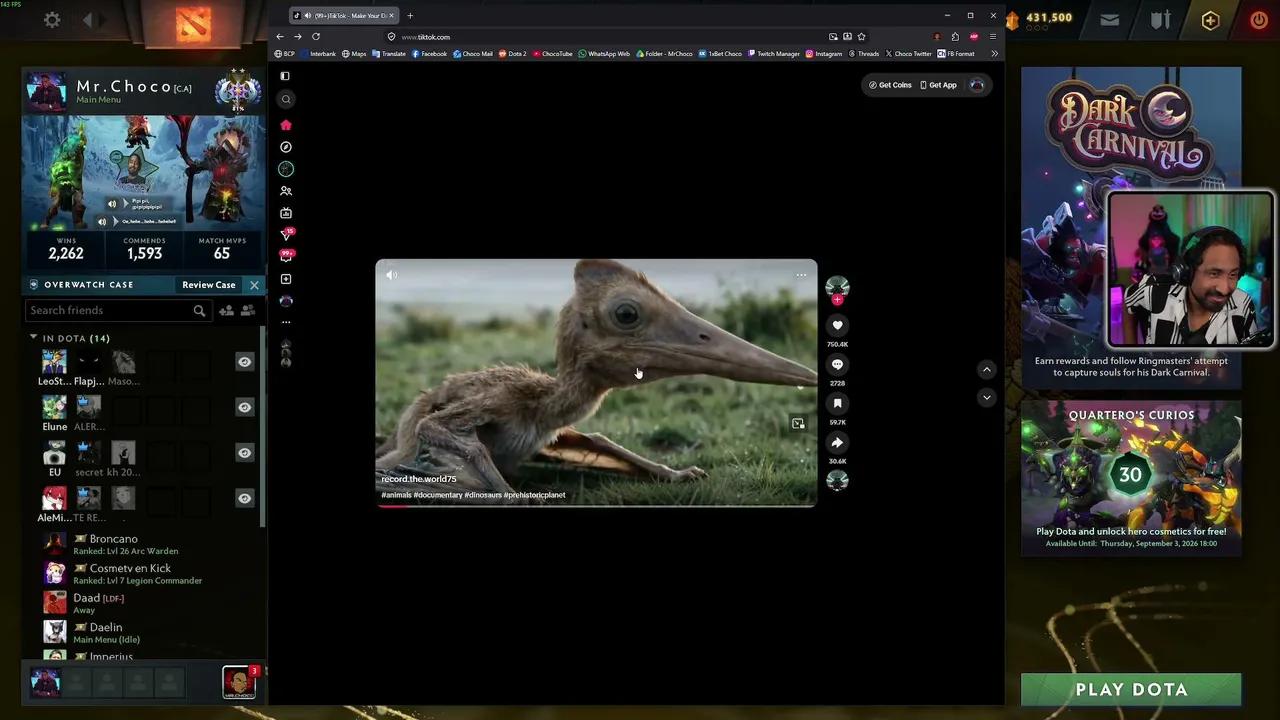Viewport: 1280px width, 720px height.
Task: Open the Quartero's Curios promo
Action: tap(1131, 477)
